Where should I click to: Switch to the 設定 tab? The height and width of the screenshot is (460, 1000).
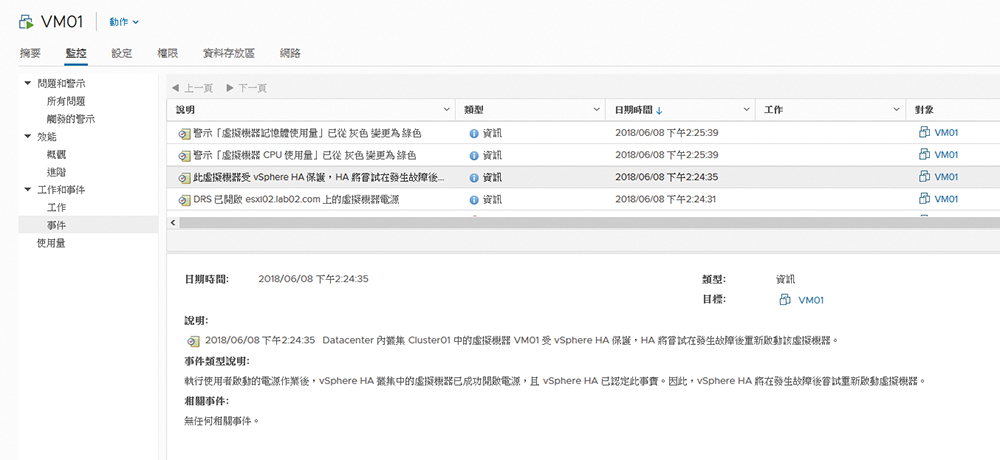tap(122, 53)
